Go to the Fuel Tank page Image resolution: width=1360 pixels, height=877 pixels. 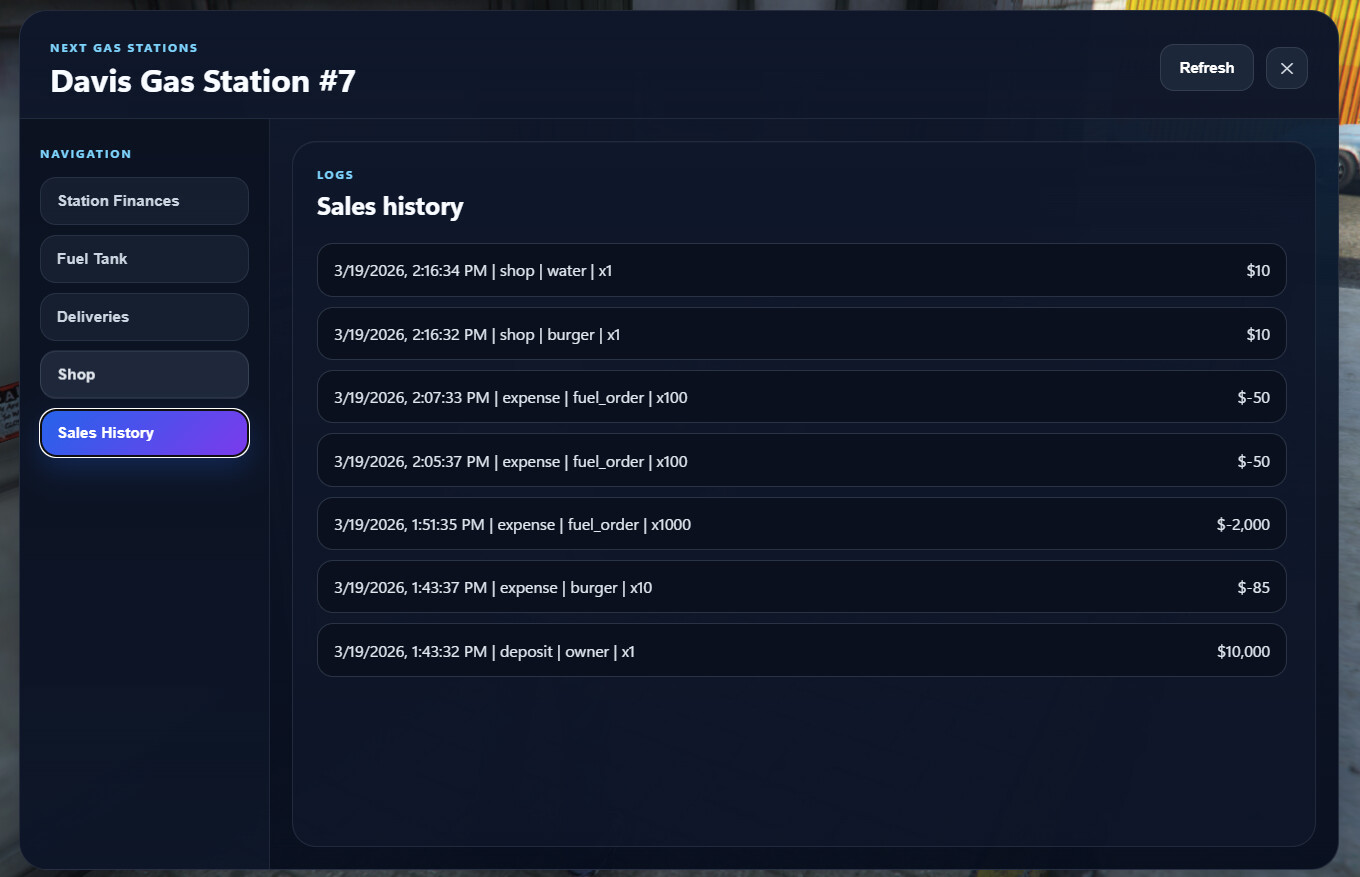(144, 259)
